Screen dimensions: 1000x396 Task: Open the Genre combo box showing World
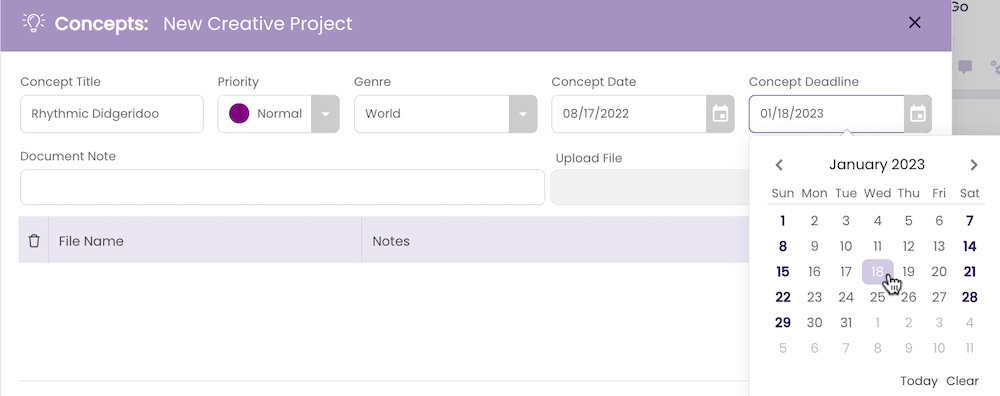click(446, 114)
